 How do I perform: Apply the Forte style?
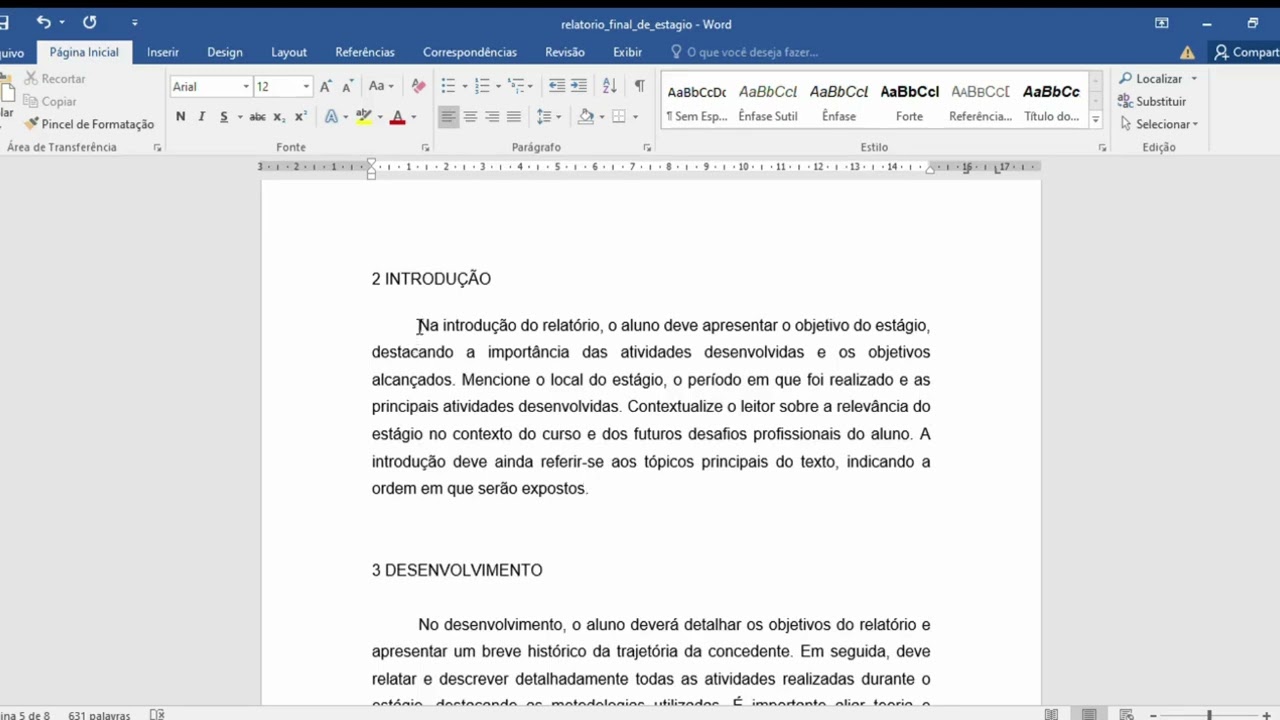(x=909, y=101)
